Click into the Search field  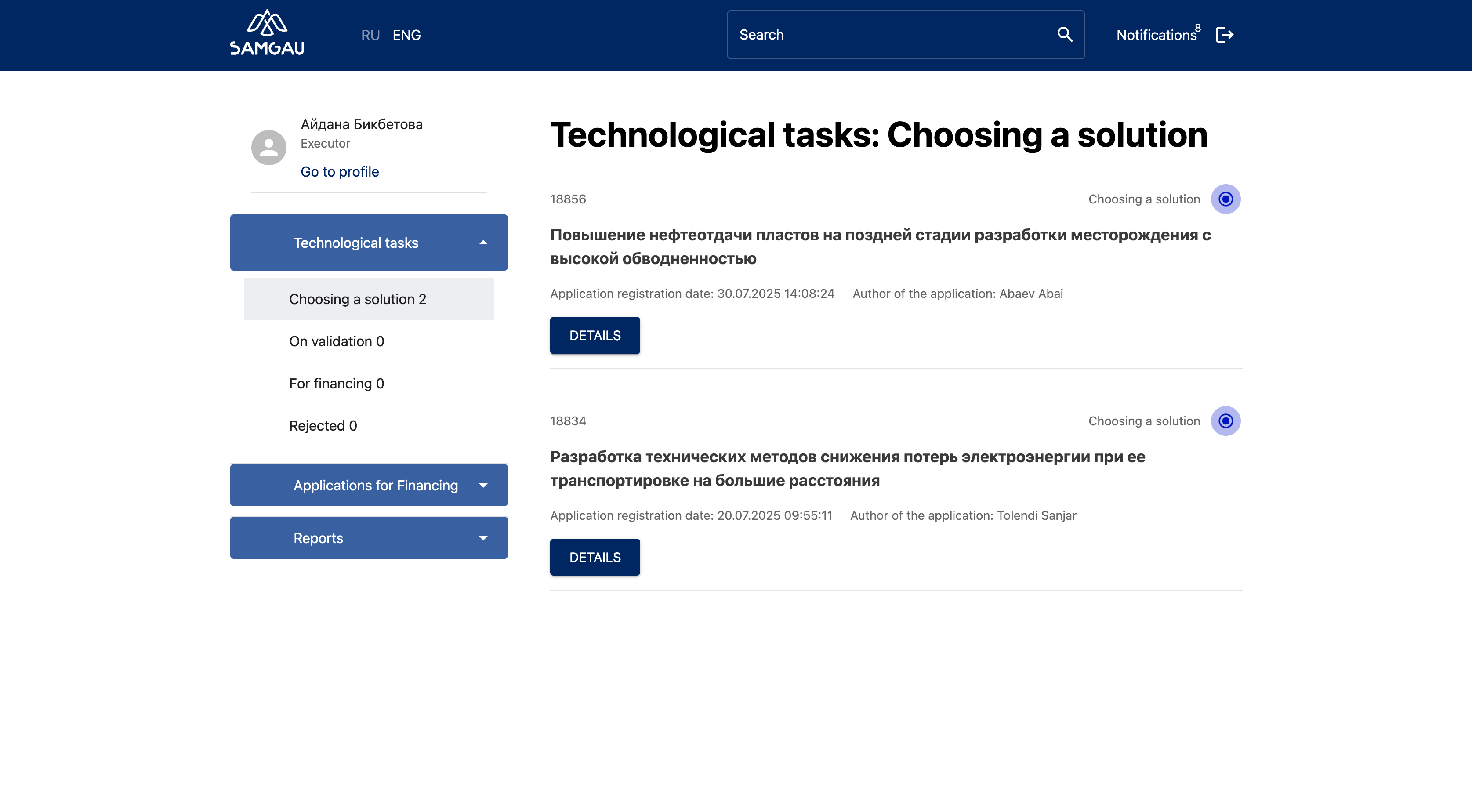[x=892, y=35]
